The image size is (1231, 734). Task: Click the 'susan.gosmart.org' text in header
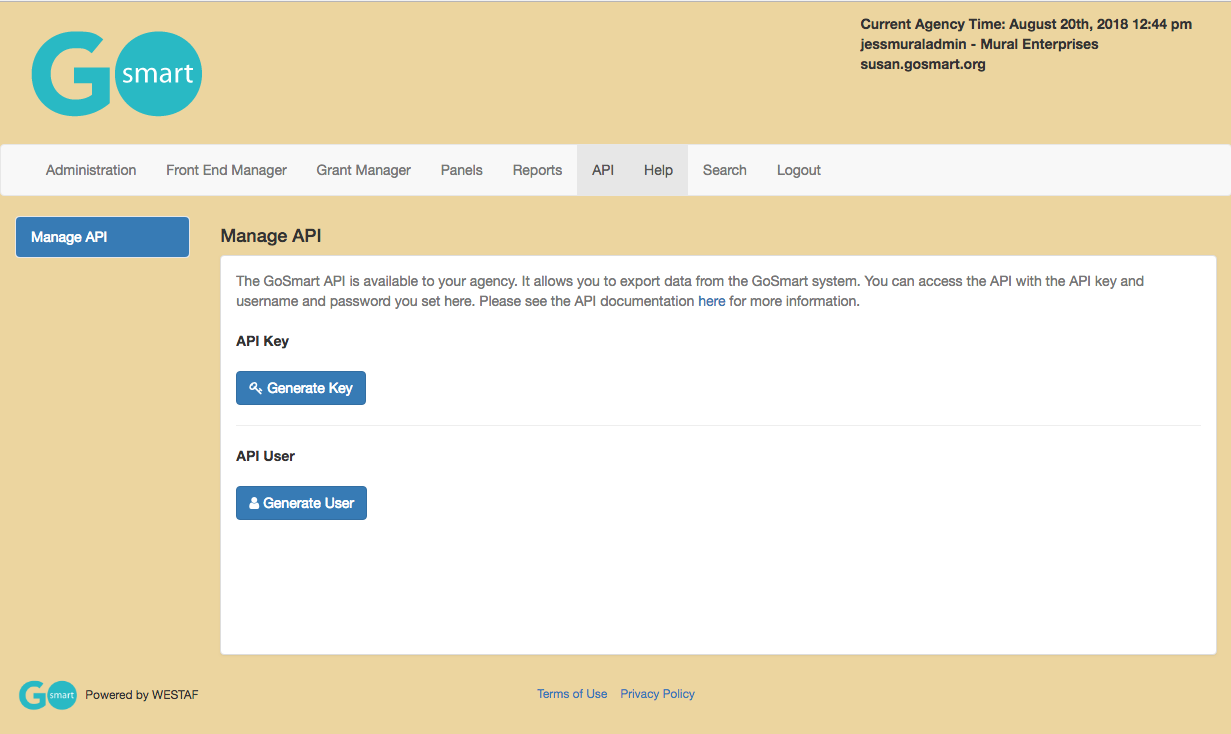[x=923, y=64]
